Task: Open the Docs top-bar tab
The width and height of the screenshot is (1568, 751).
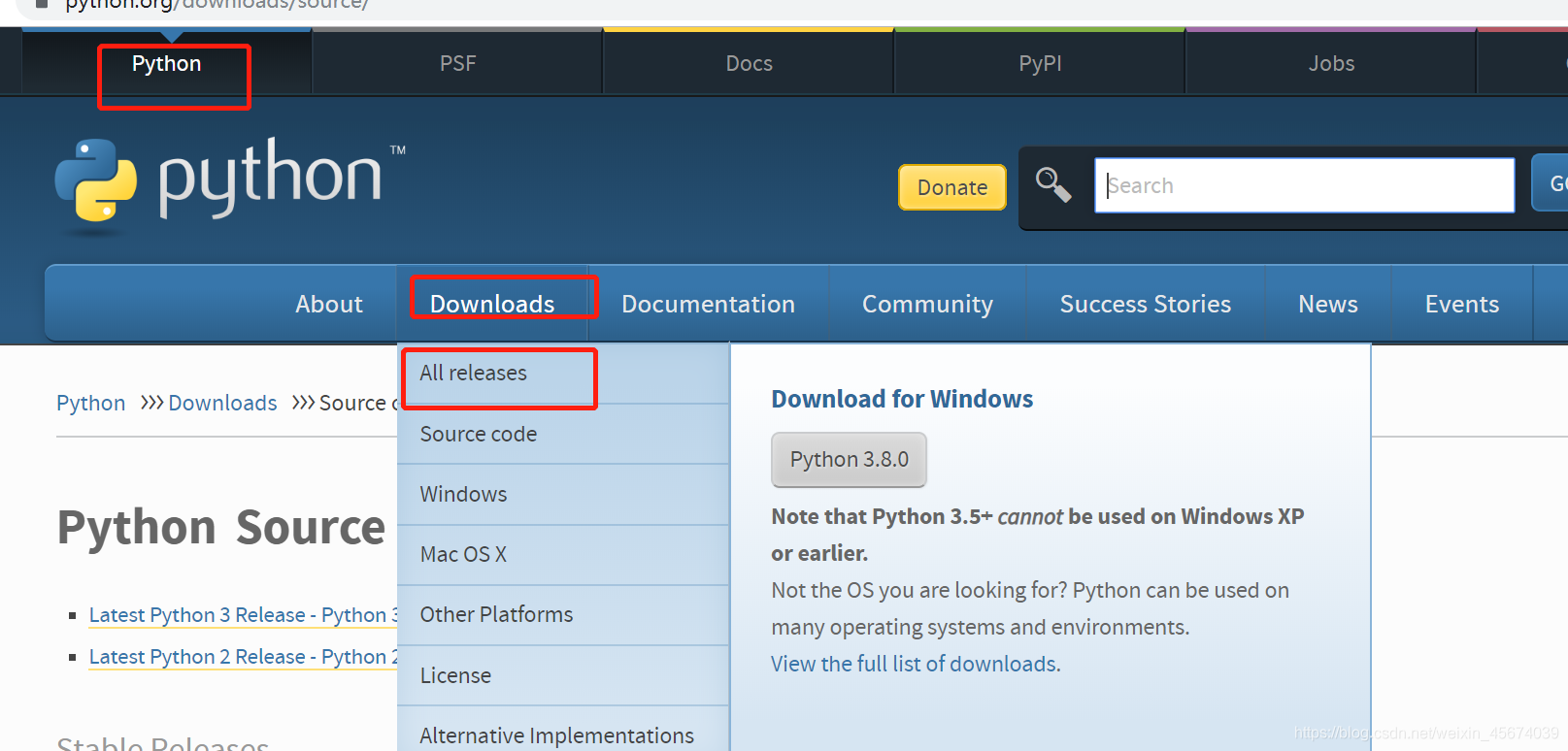Action: [x=749, y=63]
